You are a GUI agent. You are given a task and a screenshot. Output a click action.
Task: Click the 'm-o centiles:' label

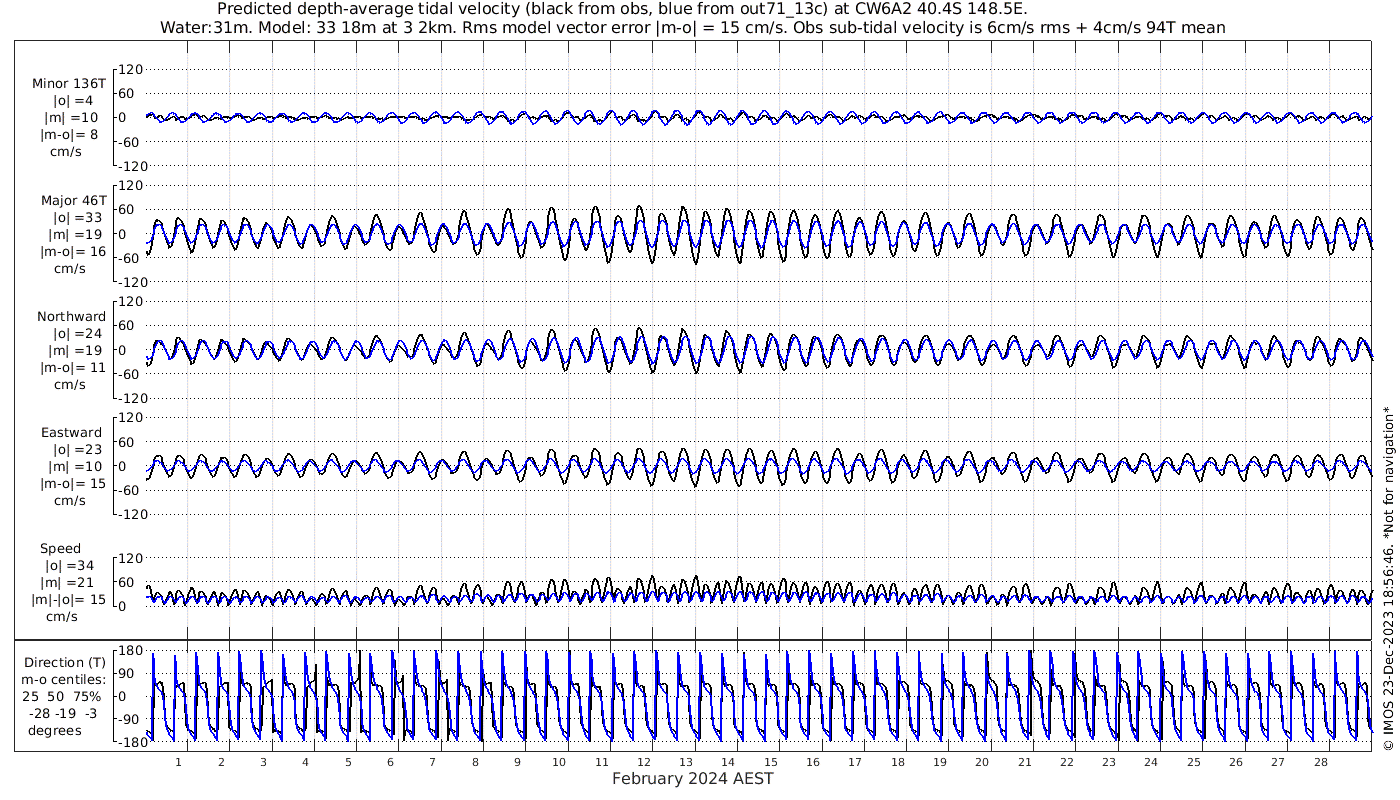click(x=64, y=679)
